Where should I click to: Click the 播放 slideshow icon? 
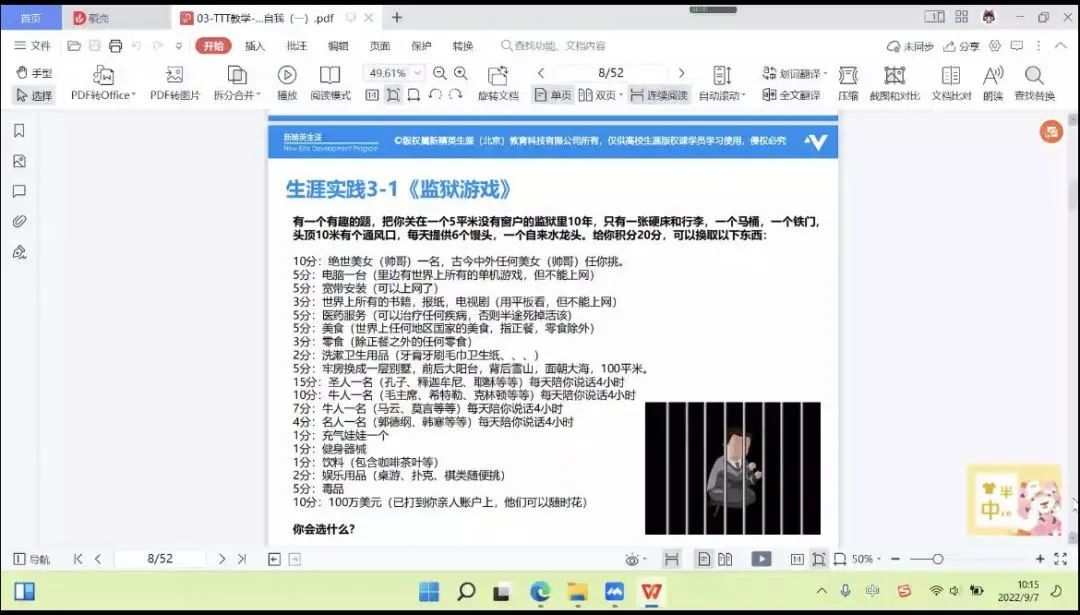point(287,75)
